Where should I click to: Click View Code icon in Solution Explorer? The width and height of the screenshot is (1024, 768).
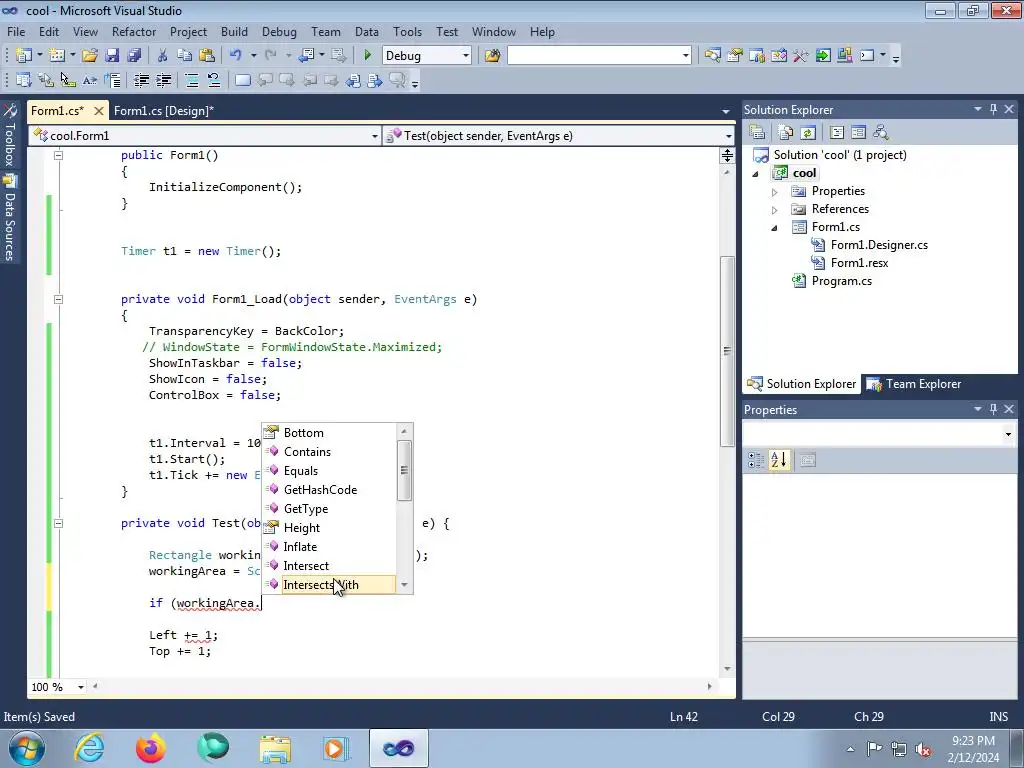pyautogui.click(x=837, y=133)
